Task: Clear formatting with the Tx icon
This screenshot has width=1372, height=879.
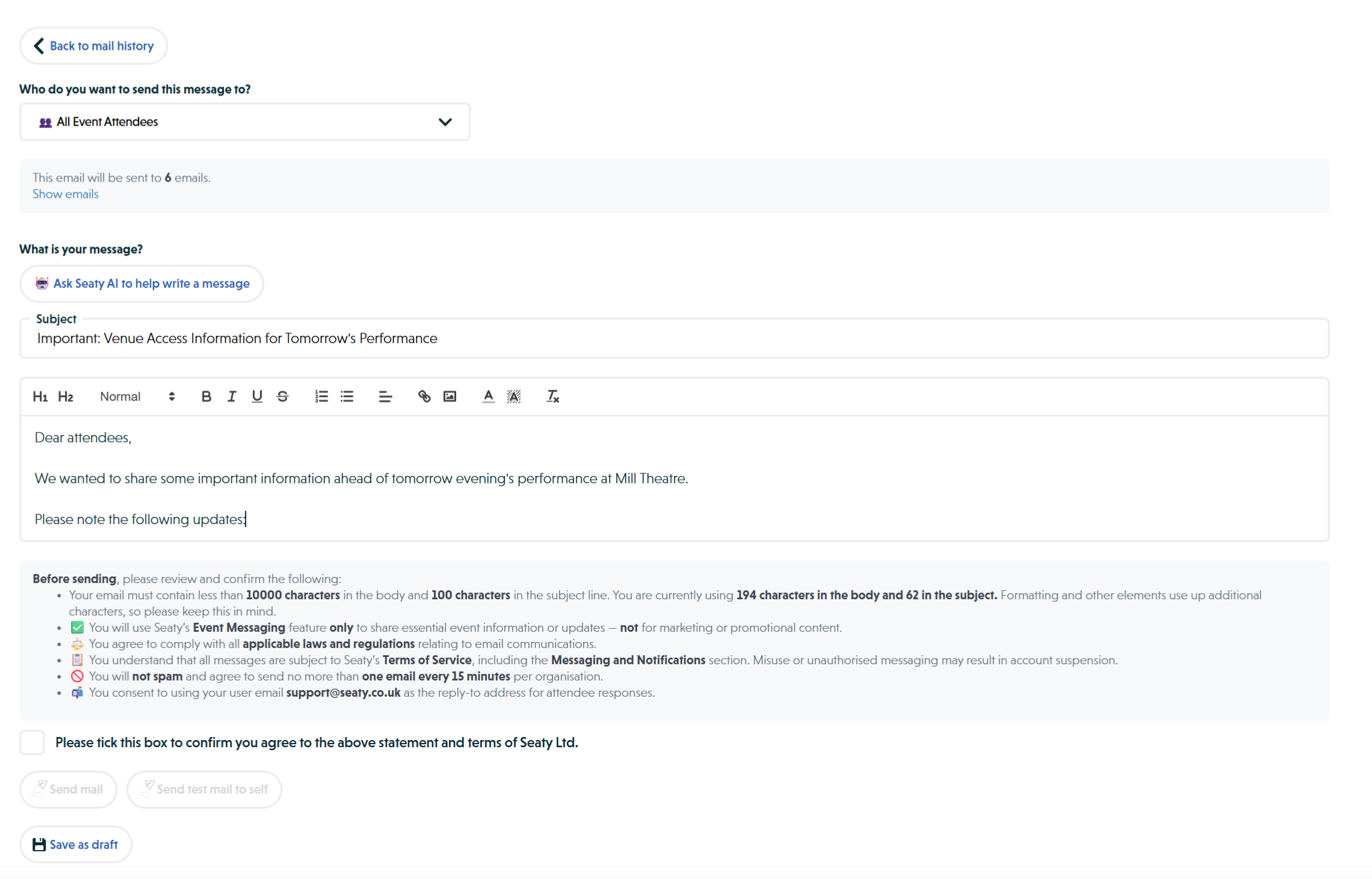Action: tap(552, 396)
